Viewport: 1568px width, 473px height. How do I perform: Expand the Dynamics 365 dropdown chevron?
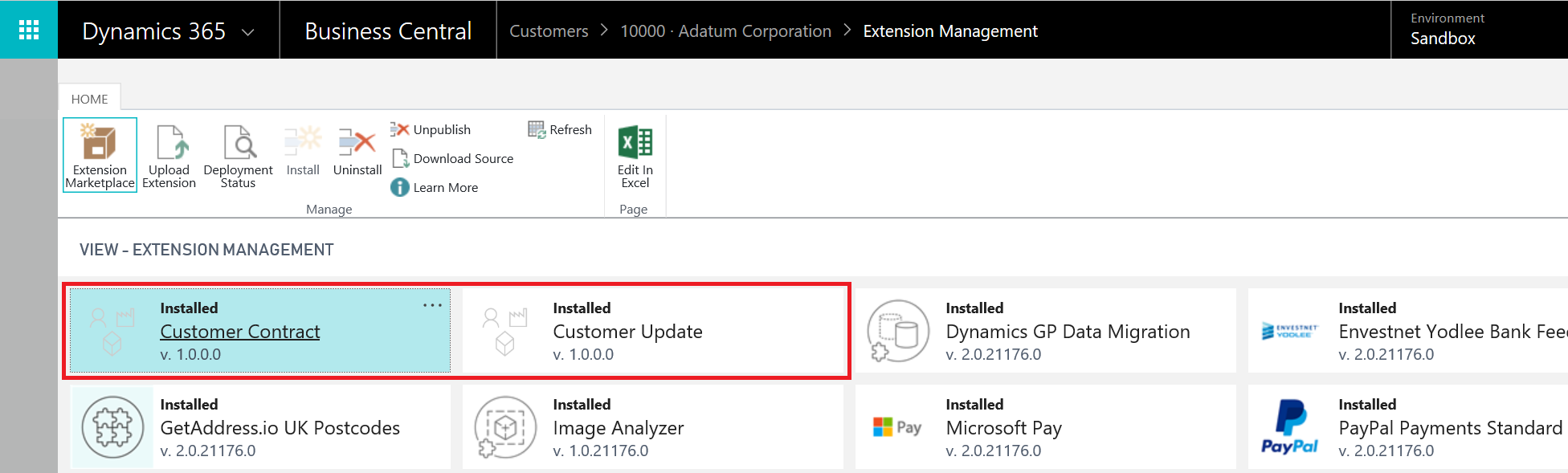pyautogui.click(x=248, y=32)
